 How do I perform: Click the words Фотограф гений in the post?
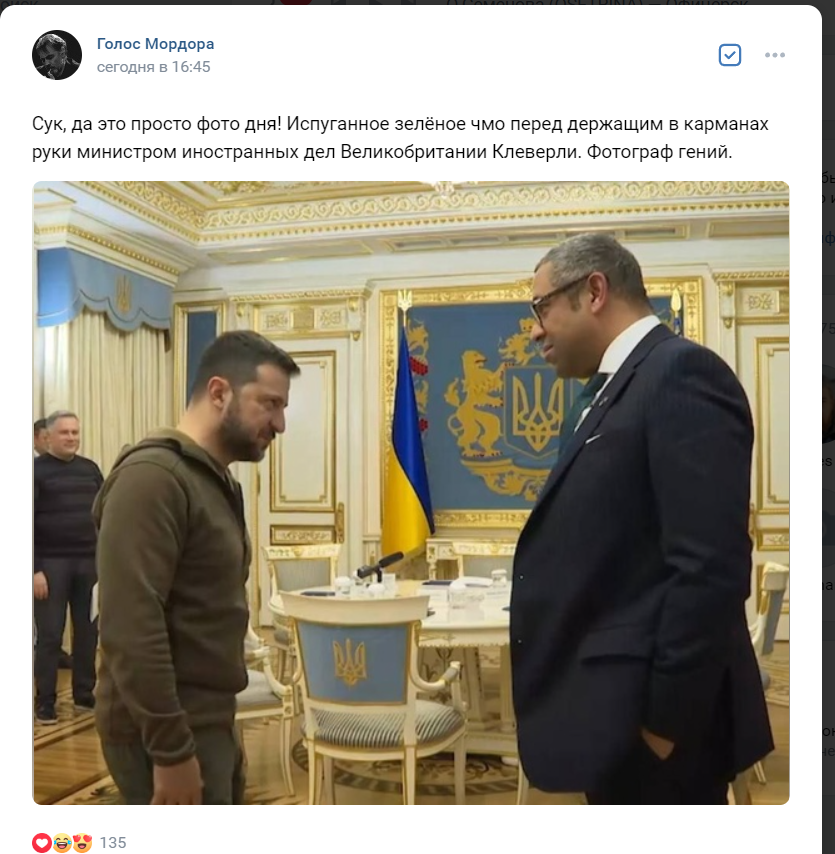tap(659, 151)
